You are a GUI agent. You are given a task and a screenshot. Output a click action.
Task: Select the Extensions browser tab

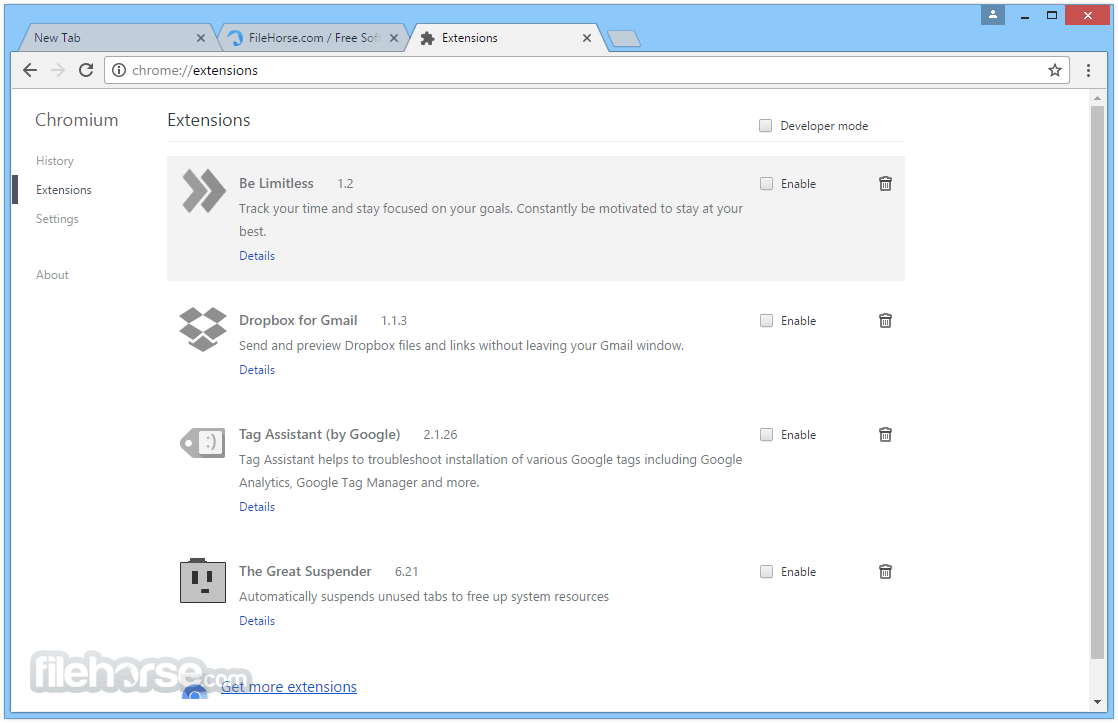[x=506, y=38]
